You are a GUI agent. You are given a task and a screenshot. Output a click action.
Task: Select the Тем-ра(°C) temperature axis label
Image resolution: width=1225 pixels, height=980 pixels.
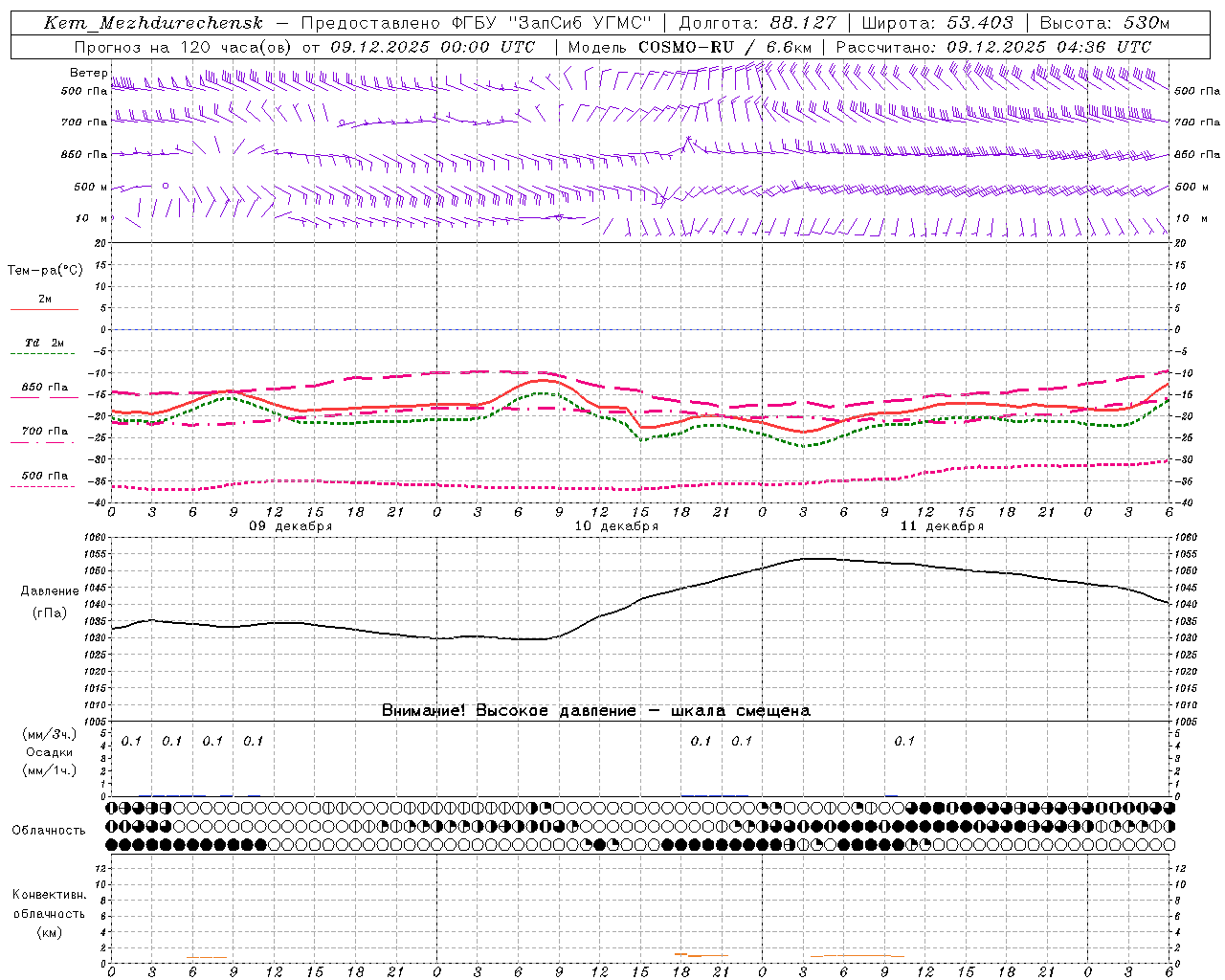45,271
